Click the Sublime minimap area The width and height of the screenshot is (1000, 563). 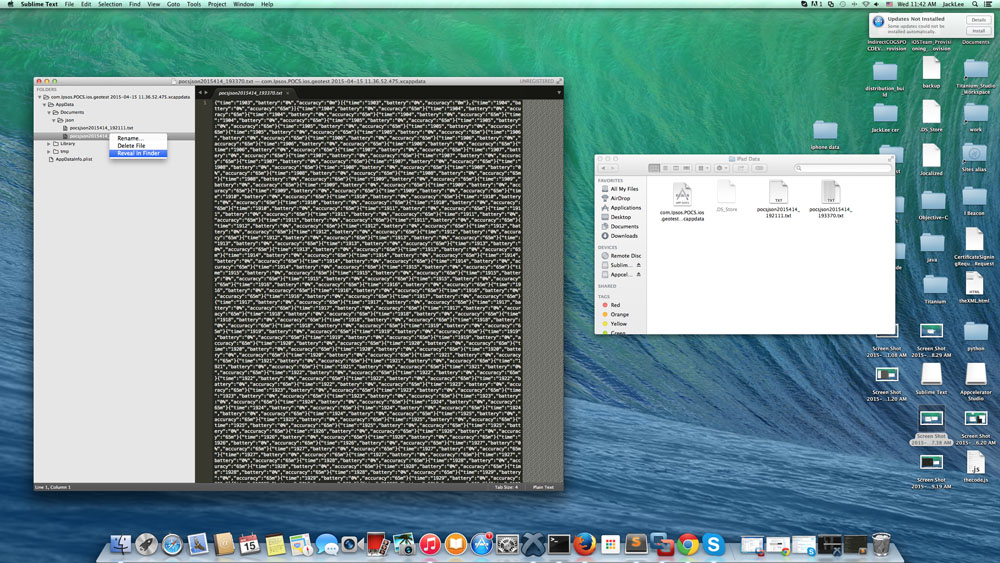click(541, 290)
